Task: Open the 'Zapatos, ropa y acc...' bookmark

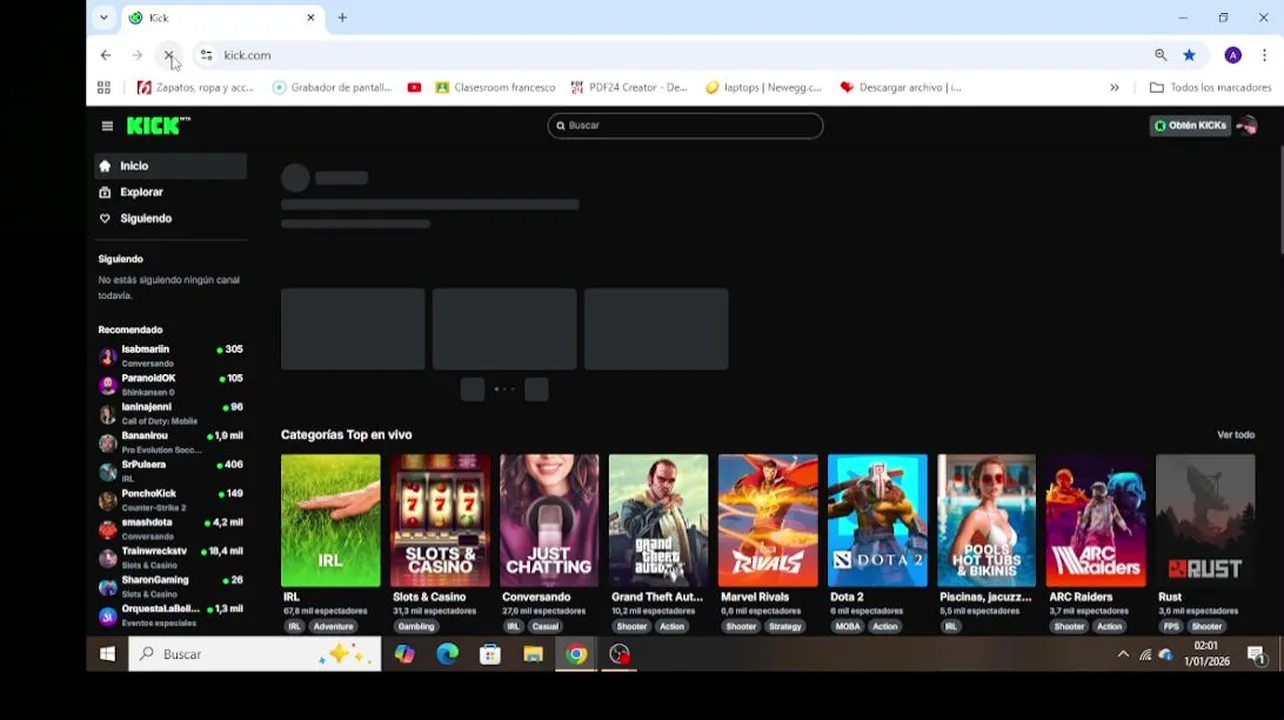Action: 195,88
